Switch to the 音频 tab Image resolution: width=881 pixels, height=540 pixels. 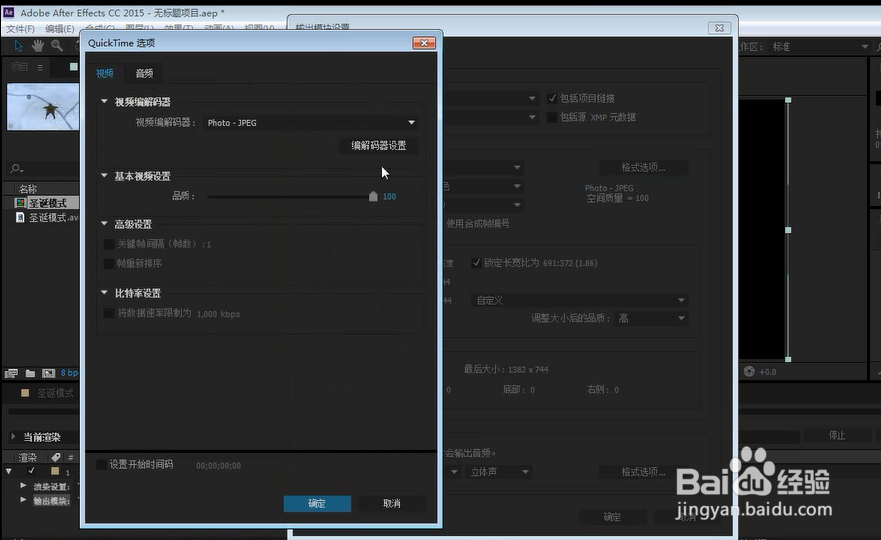[144, 73]
